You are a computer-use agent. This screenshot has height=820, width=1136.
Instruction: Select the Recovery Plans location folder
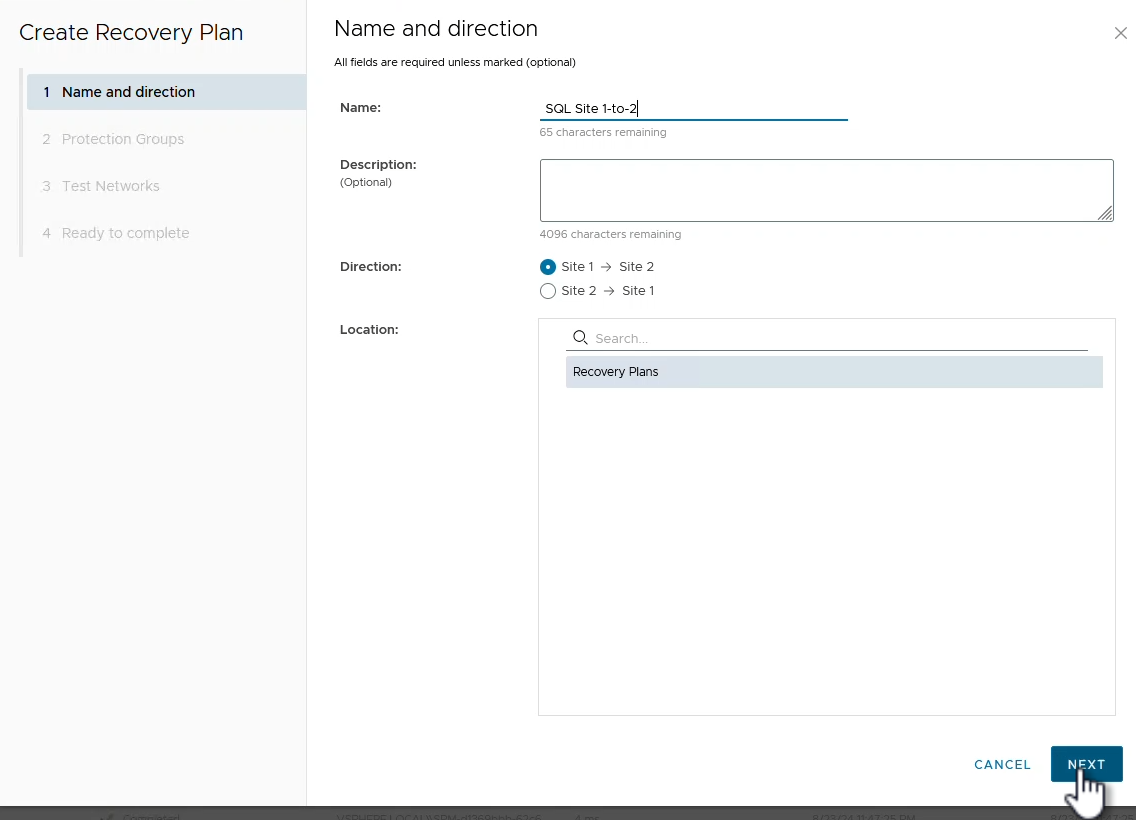tap(615, 372)
